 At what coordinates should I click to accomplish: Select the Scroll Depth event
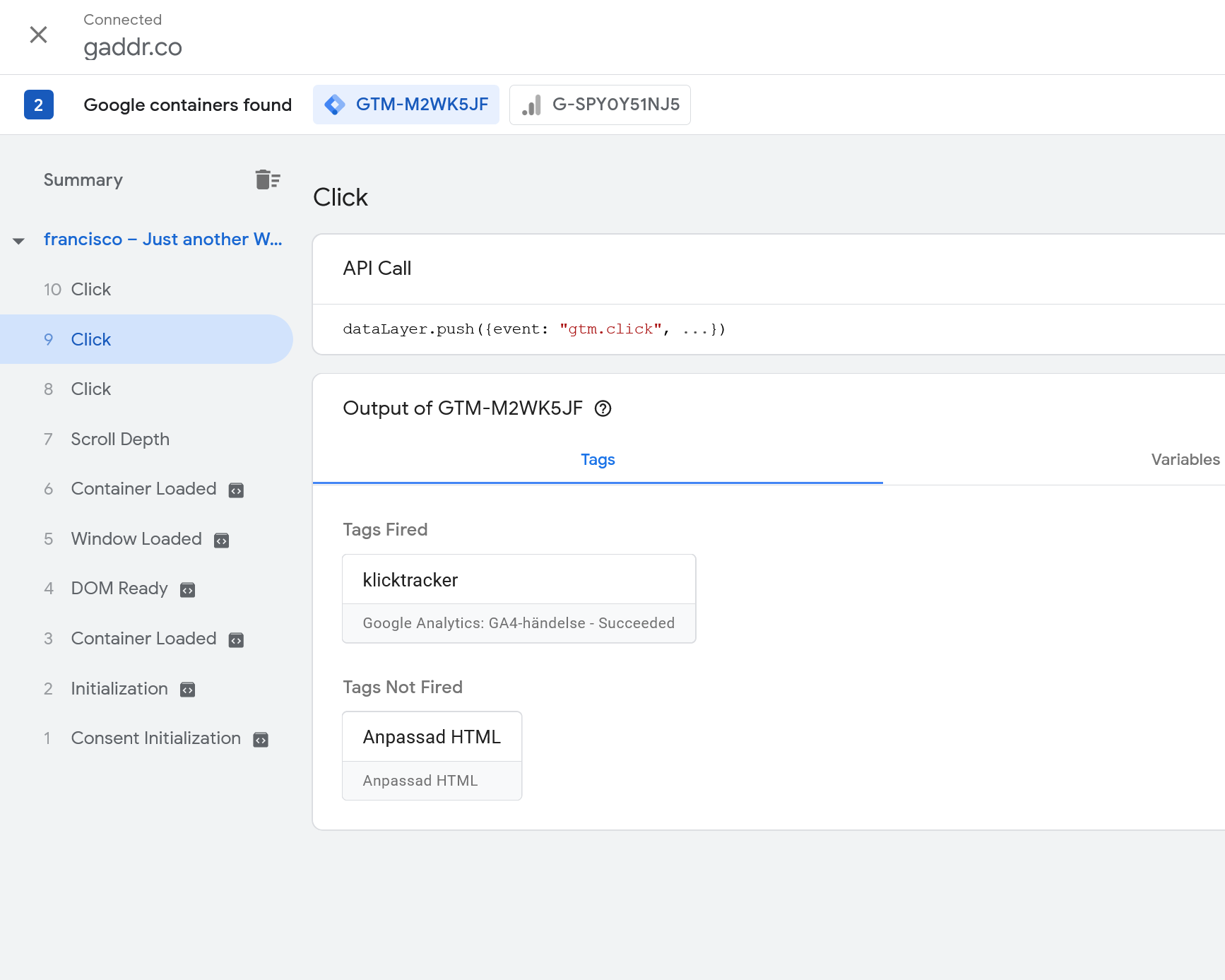click(120, 439)
